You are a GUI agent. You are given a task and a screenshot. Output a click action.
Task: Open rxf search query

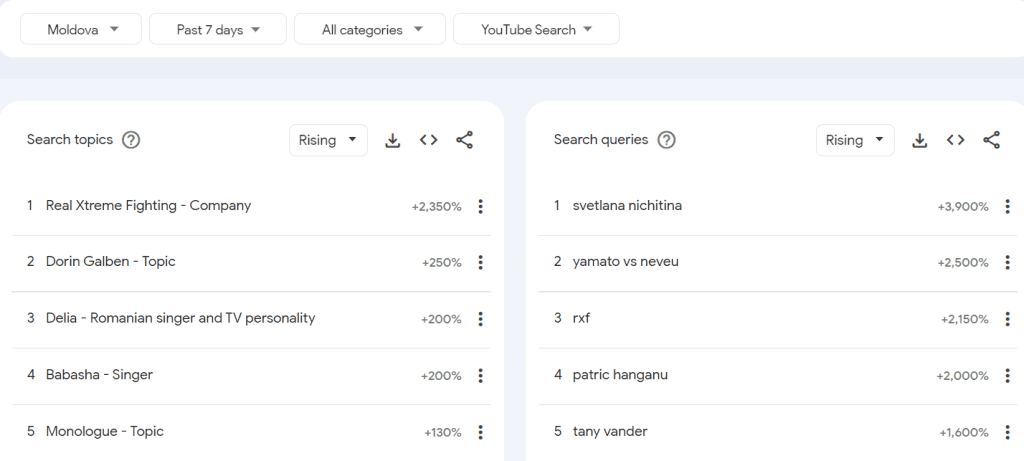581,319
